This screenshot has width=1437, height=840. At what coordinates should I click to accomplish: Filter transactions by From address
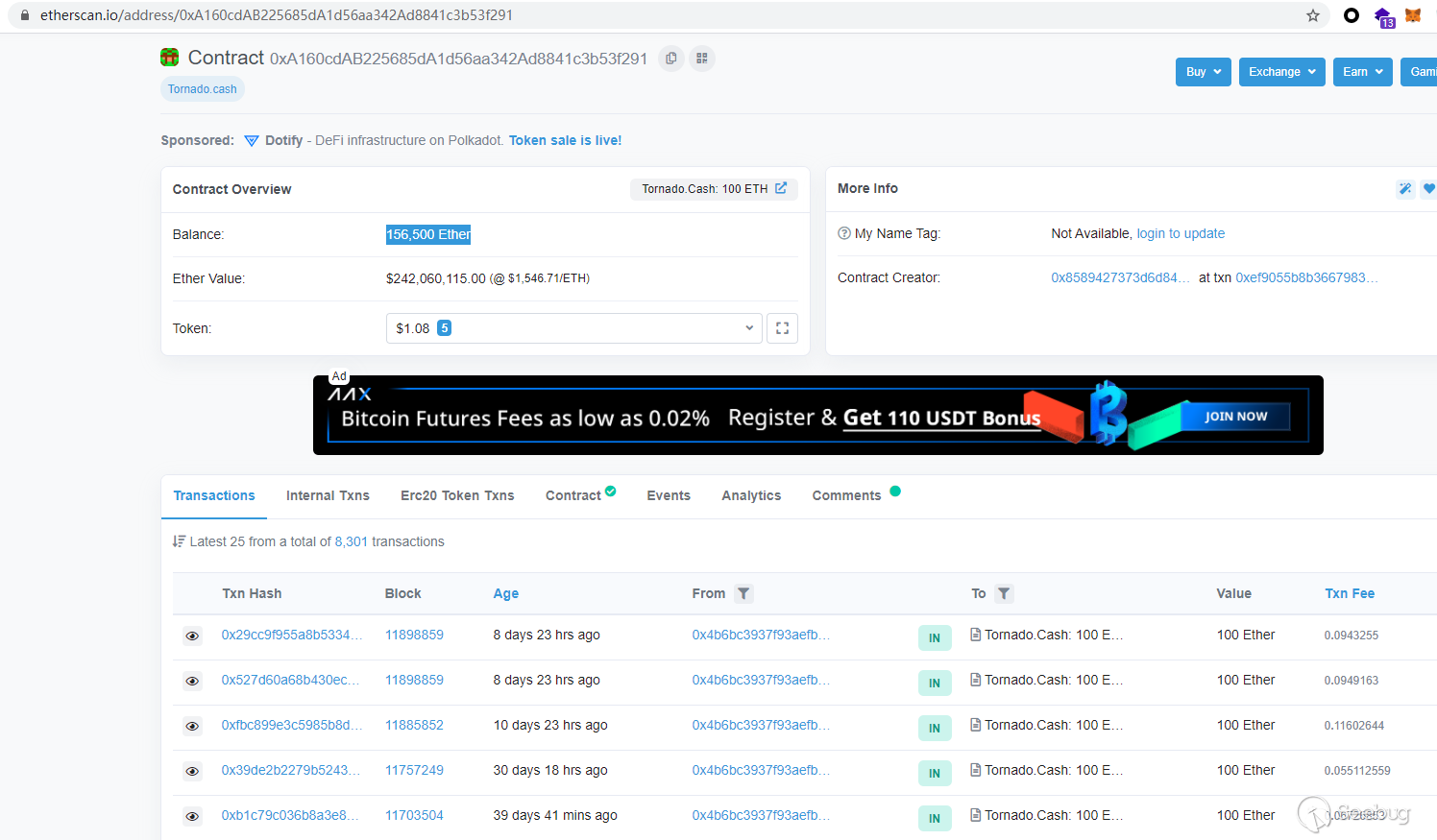(x=743, y=593)
